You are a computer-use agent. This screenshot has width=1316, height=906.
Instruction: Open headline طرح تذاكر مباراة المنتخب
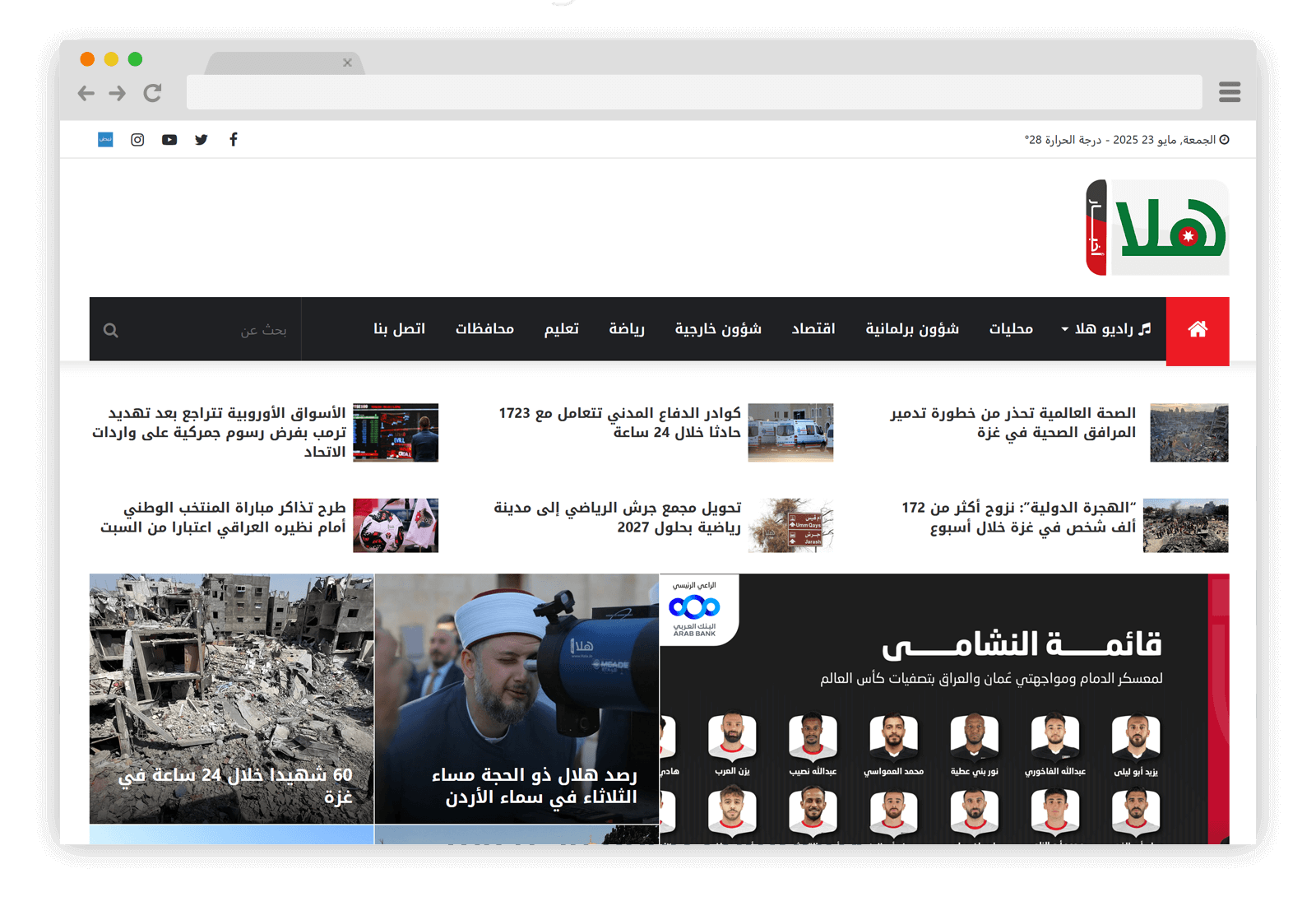pos(223,518)
